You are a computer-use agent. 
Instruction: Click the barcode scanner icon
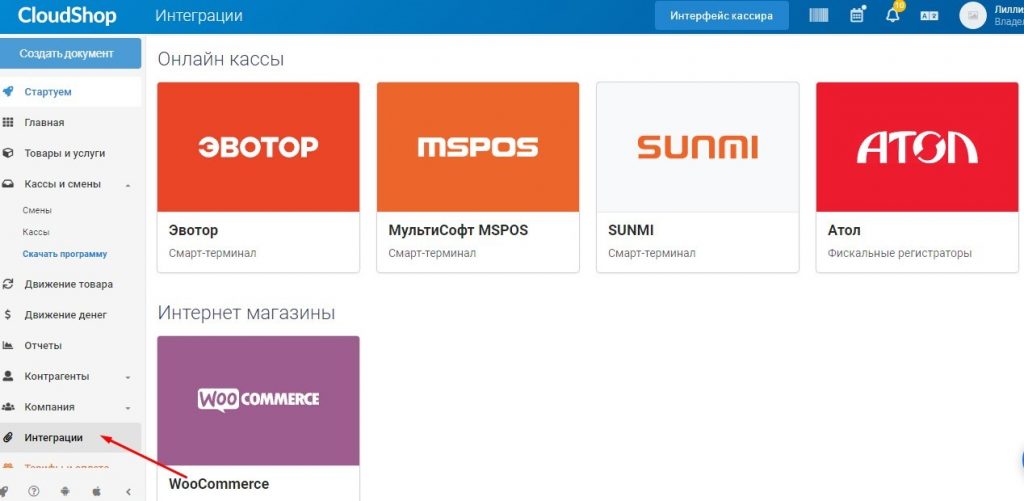click(x=818, y=15)
